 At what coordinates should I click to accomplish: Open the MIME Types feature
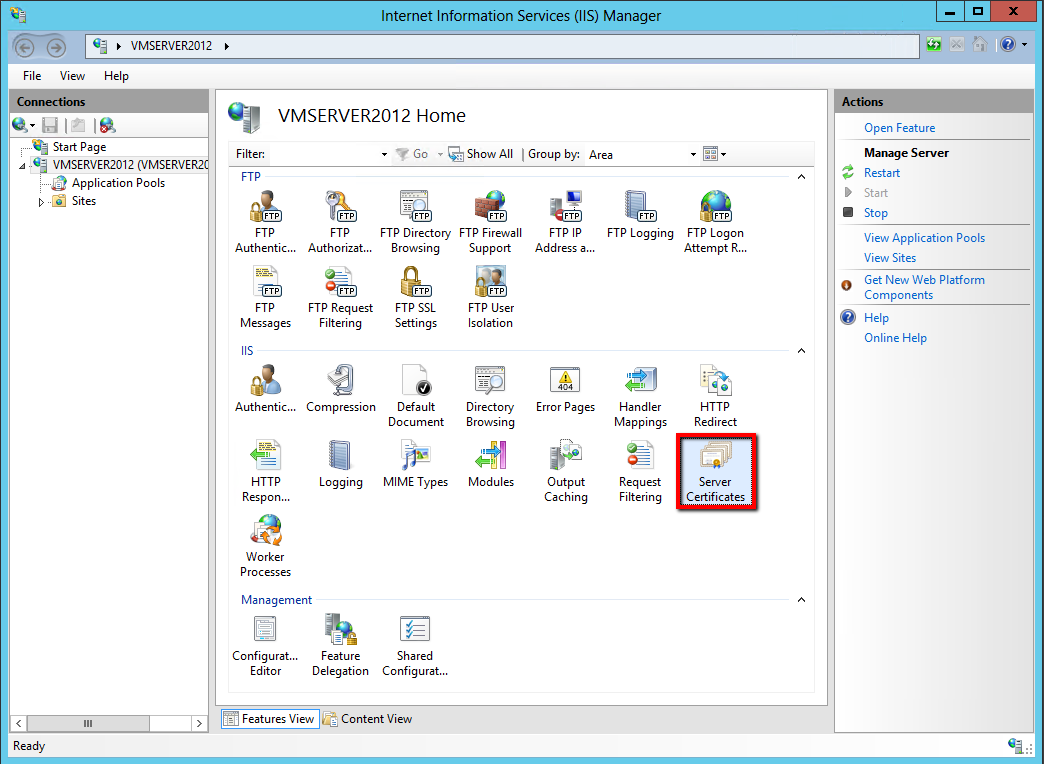[415, 463]
